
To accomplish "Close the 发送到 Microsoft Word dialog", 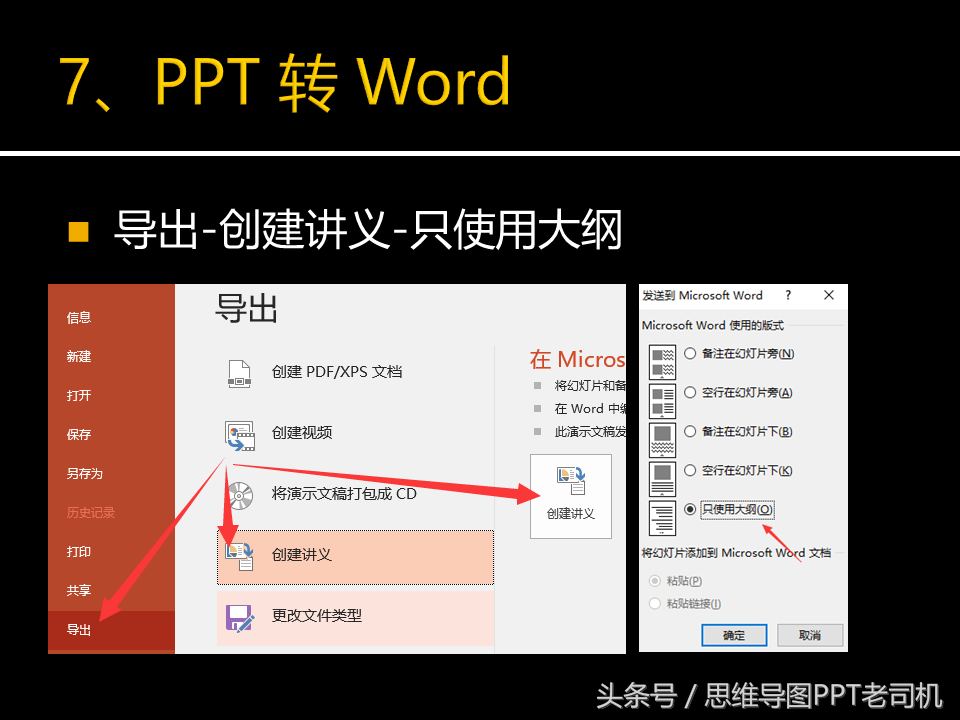I will (829, 295).
